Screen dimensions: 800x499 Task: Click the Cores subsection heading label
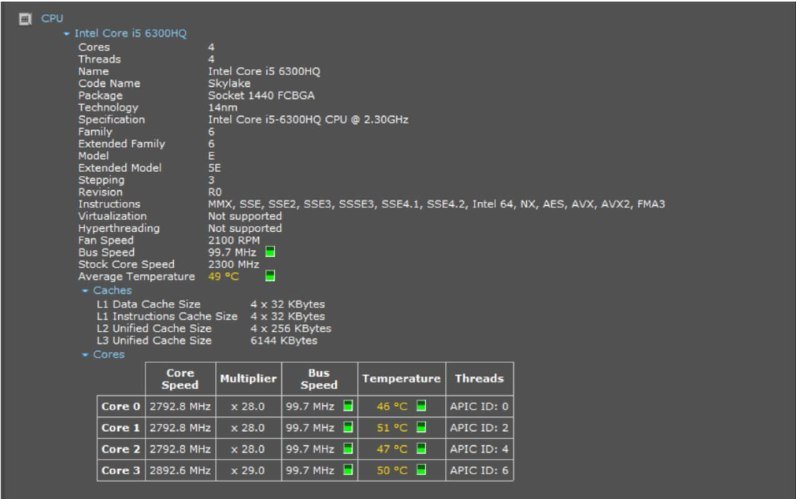(109, 354)
